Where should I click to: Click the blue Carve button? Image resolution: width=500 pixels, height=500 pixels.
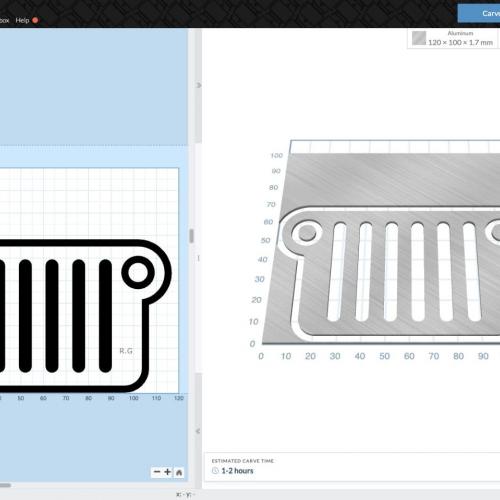479,13
